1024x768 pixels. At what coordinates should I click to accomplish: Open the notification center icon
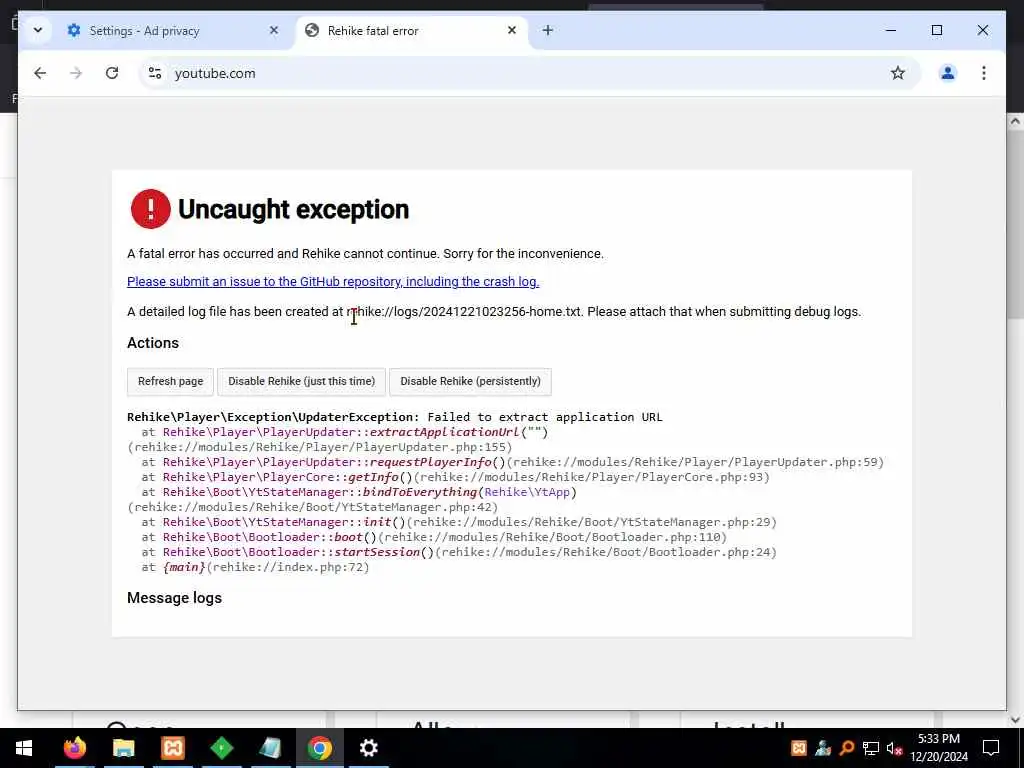point(991,748)
